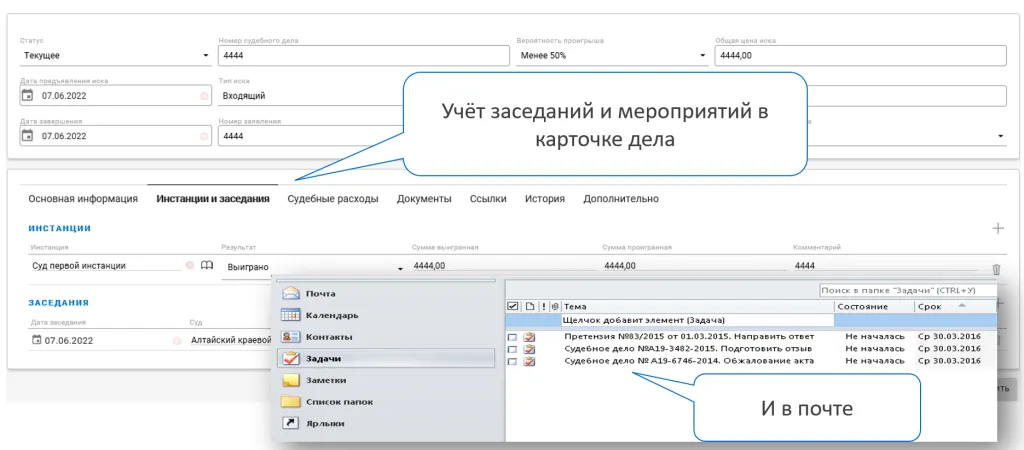Screen dimensions: 1024x450
Task: Open Ссылки tab
Action: (488, 199)
